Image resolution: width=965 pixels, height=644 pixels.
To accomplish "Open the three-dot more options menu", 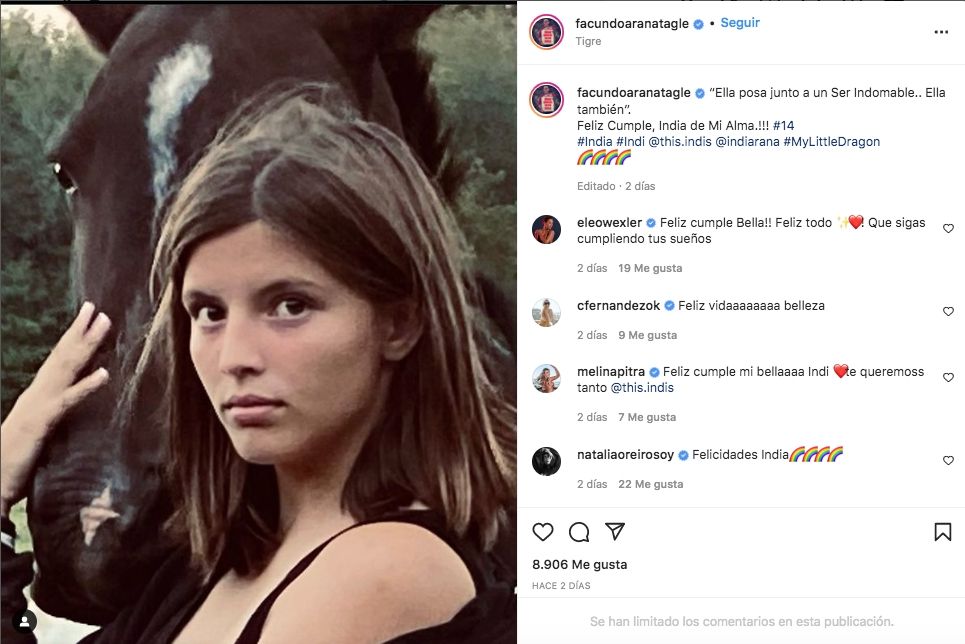I will [940, 32].
